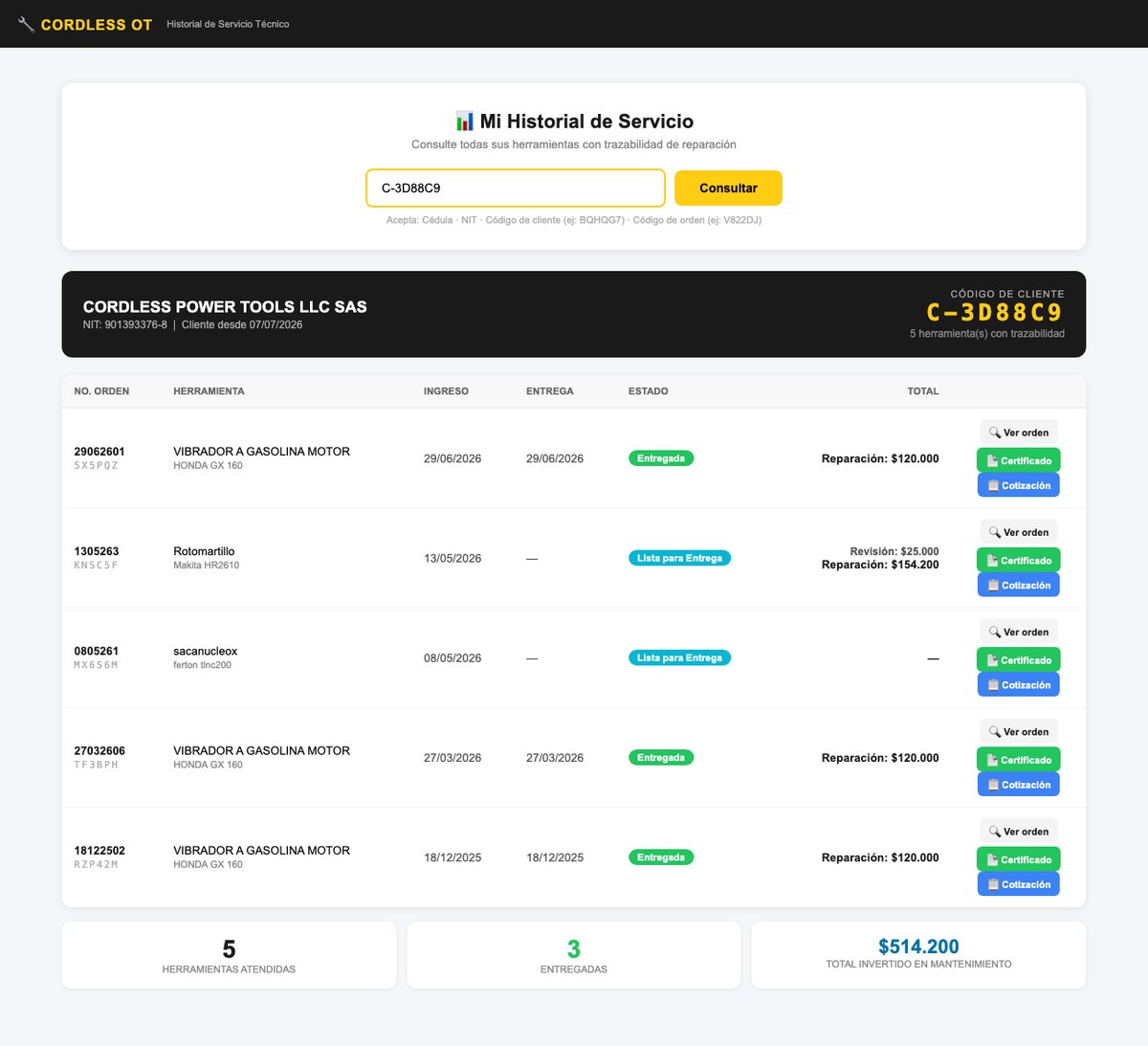Focus the client code search field
Screen dimensions: 1148x1046
click(x=516, y=188)
